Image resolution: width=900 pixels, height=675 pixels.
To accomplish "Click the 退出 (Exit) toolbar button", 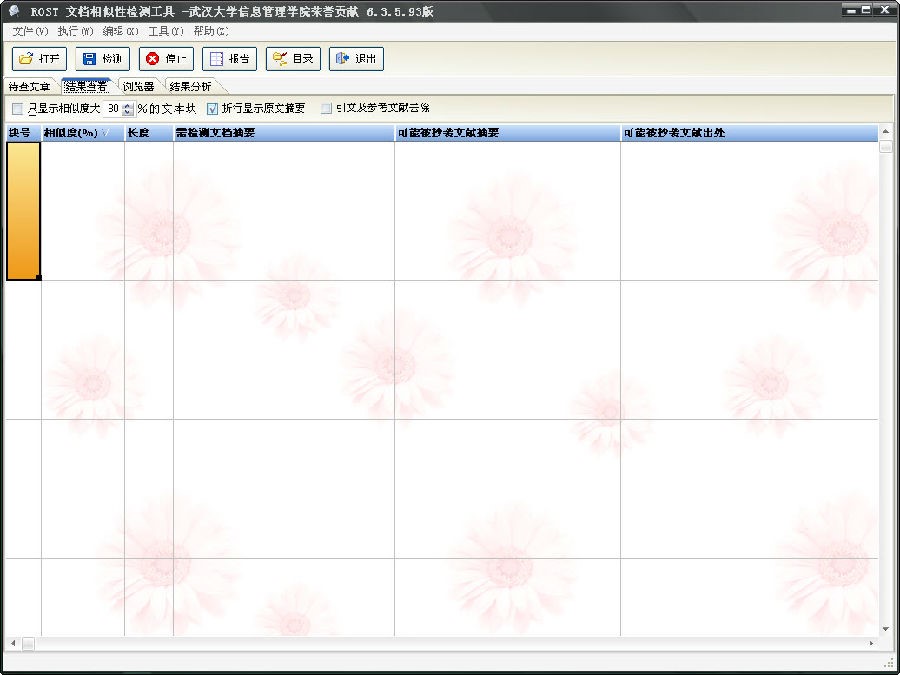I will 356,59.
